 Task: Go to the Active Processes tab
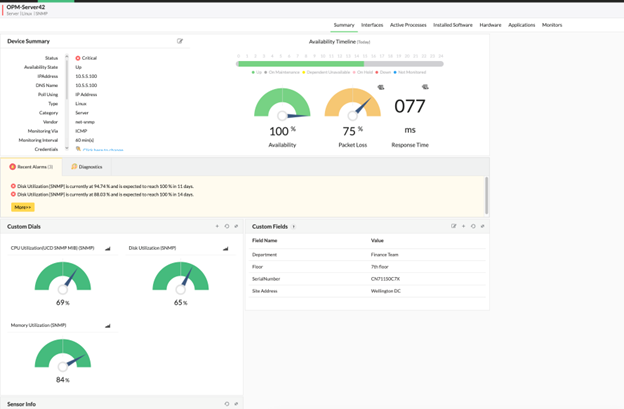pos(408,25)
